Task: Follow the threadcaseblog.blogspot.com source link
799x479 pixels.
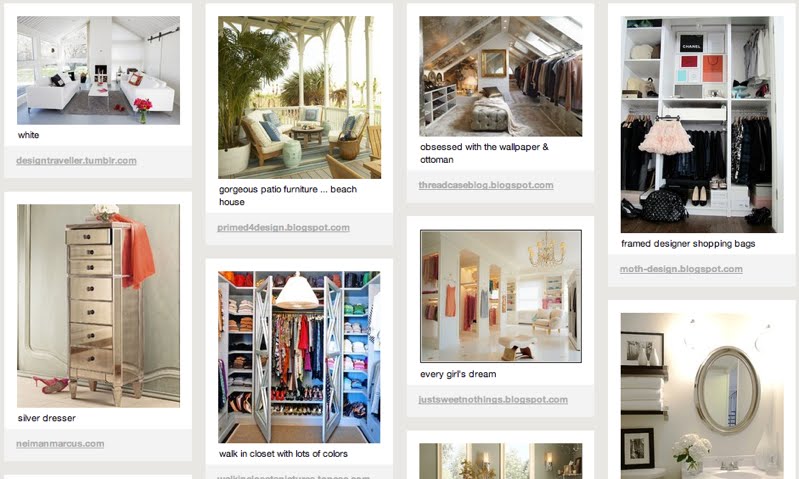Action: [486, 185]
